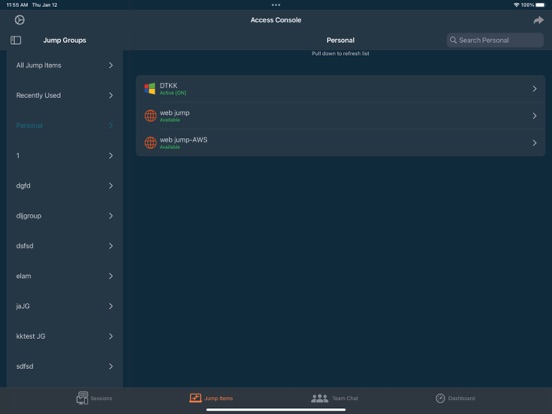Screen dimensions: 552x414
Task: Tap Available status under web jump-AWS
Action: tap(170, 147)
